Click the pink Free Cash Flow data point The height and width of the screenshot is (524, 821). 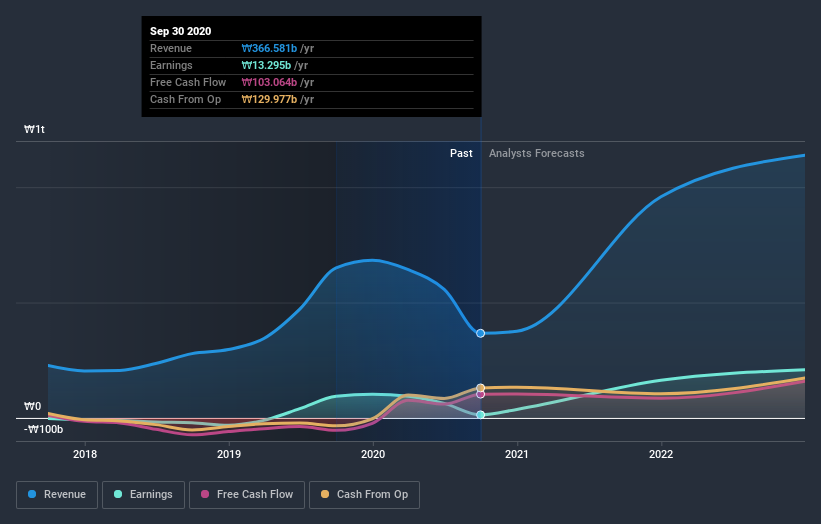coord(480,394)
